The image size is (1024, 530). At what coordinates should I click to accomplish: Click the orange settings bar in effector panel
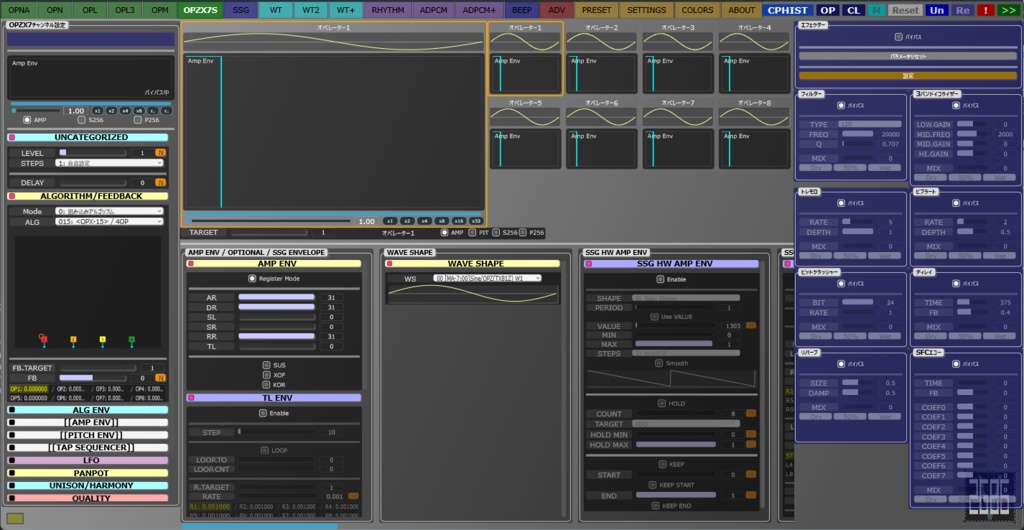pos(907,76)
